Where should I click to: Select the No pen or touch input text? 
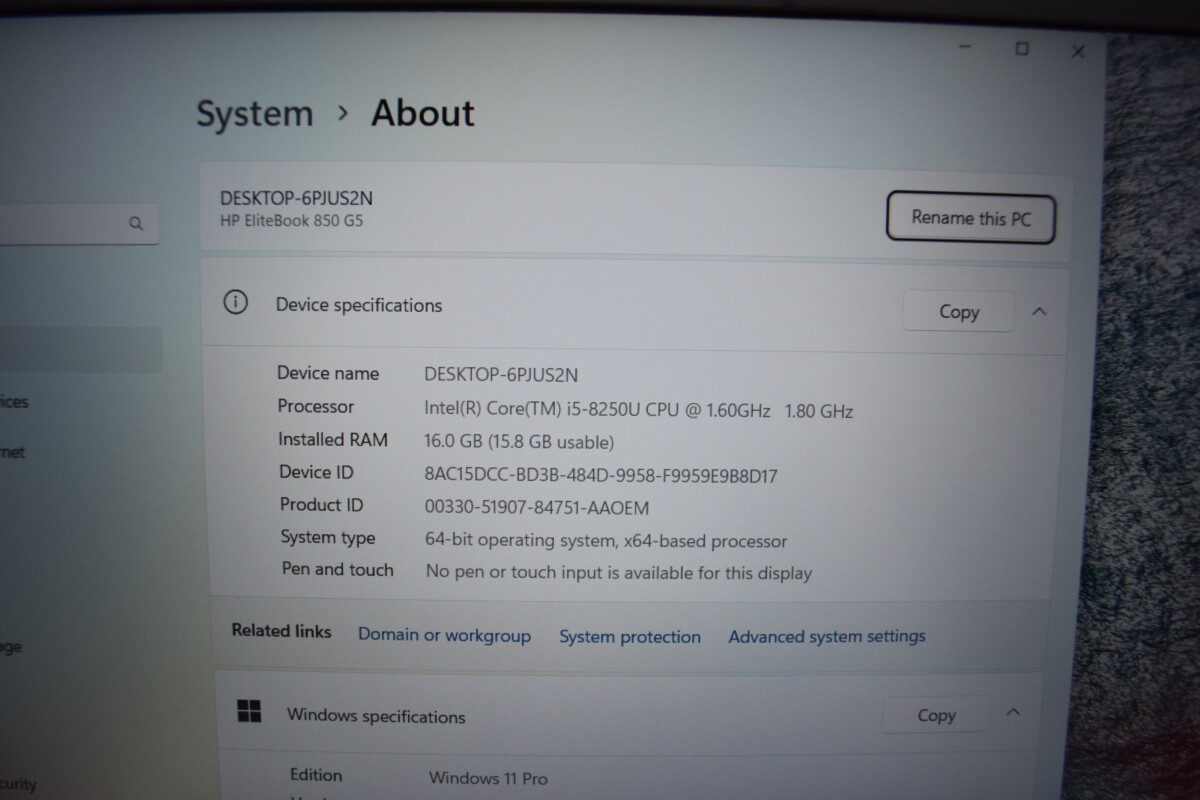click(619, 573)
